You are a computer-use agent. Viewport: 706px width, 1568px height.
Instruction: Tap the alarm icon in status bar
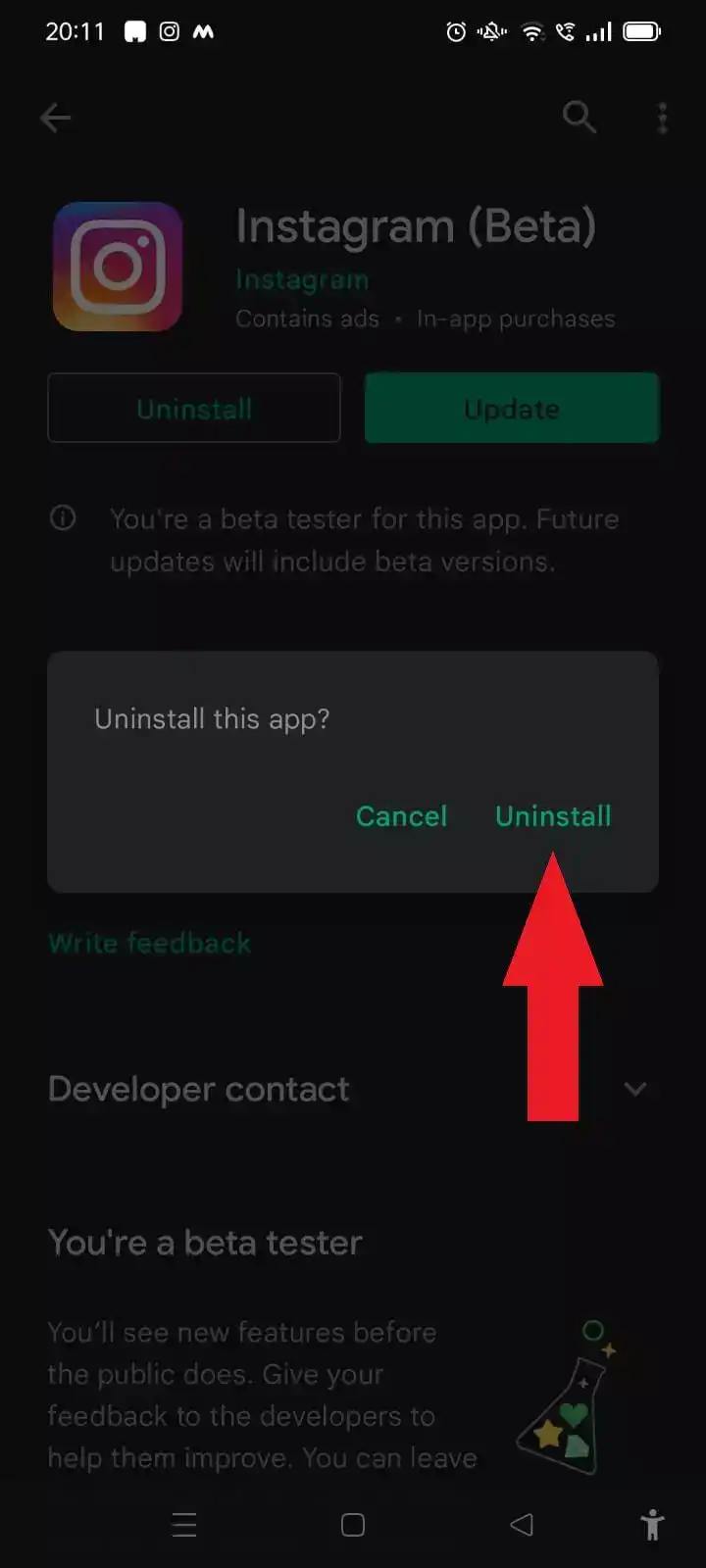tap(456, 32)
